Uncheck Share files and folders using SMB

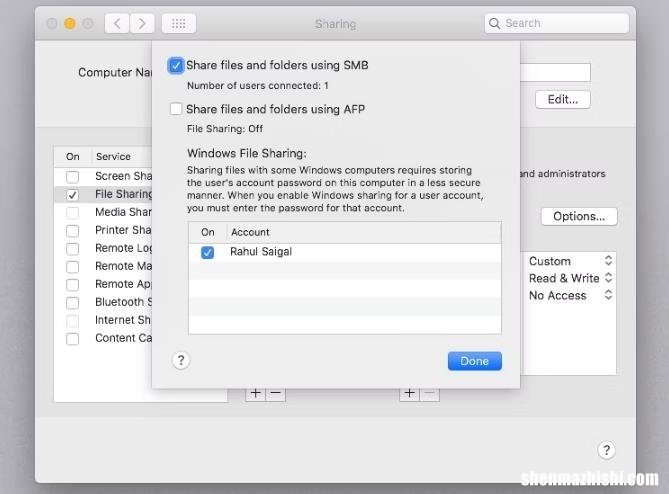pos(176,66)
